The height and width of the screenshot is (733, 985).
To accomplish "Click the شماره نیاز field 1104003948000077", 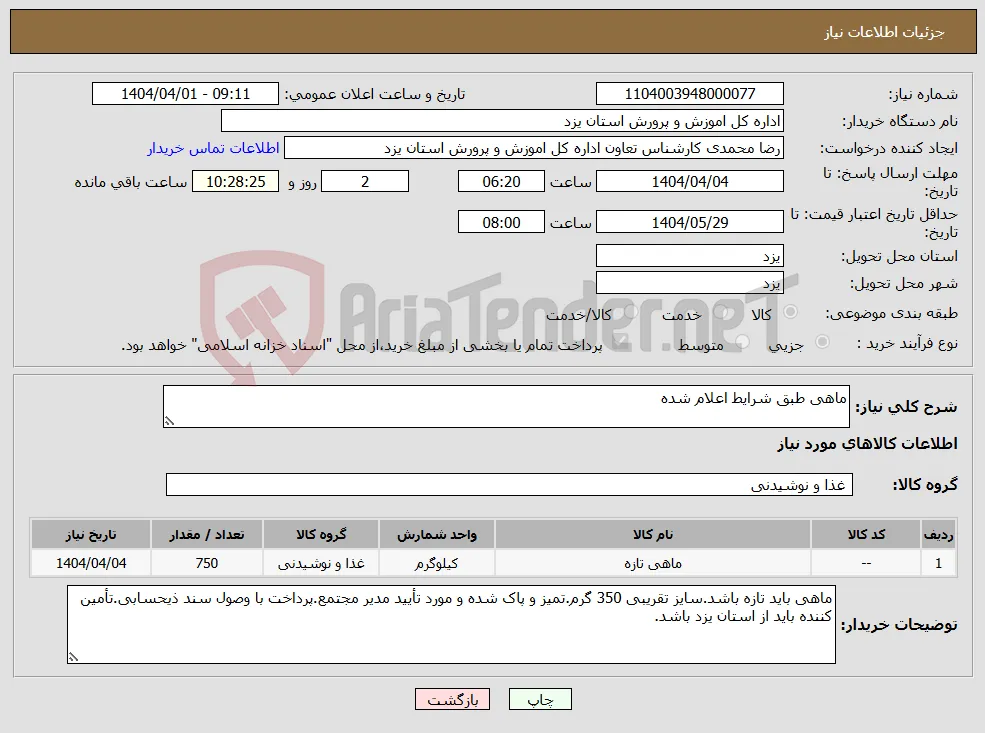I will tap(690, 94).
